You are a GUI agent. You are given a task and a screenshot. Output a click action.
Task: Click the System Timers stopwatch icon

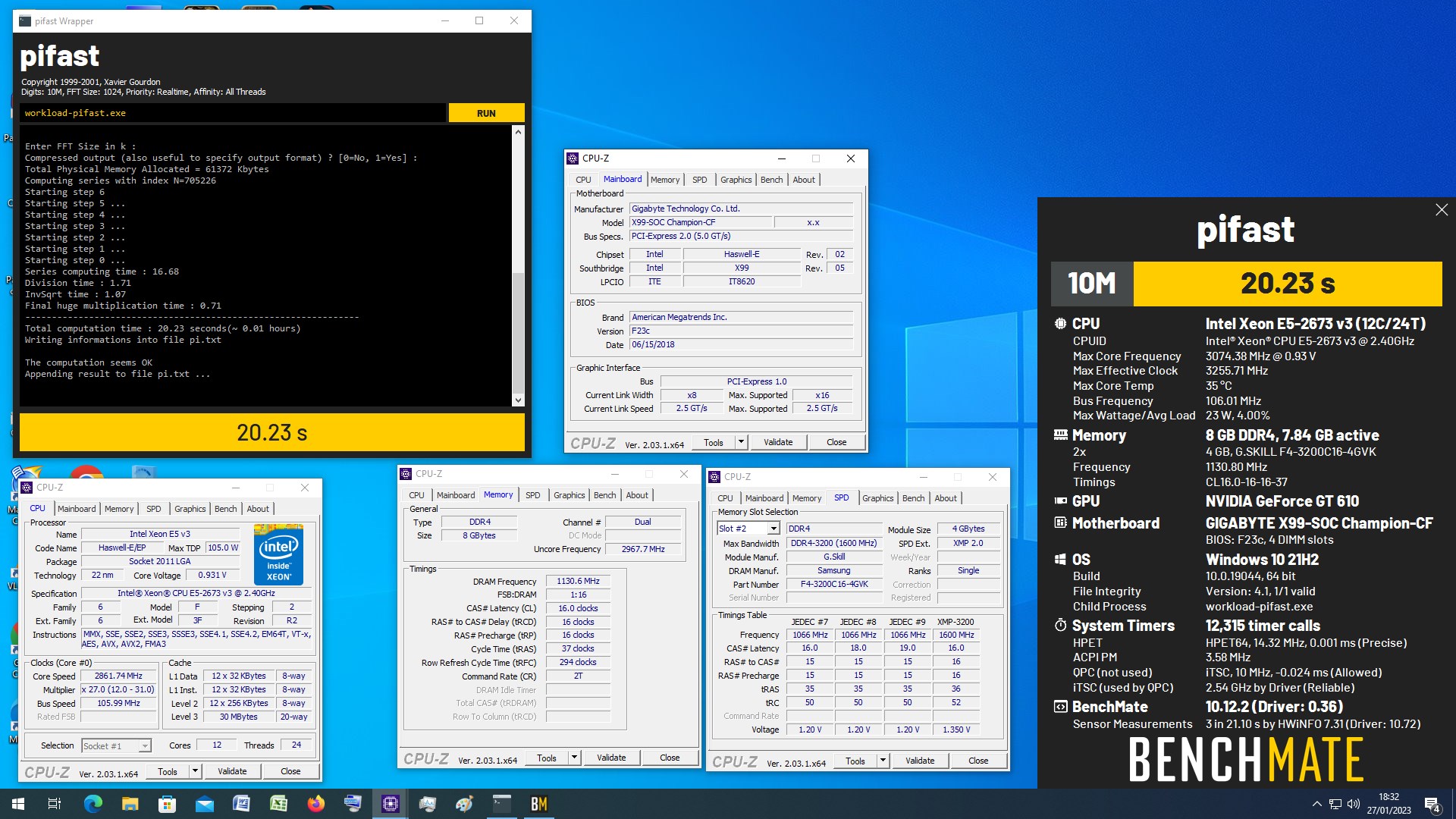pyautogui.click(x=1060, y=626)
